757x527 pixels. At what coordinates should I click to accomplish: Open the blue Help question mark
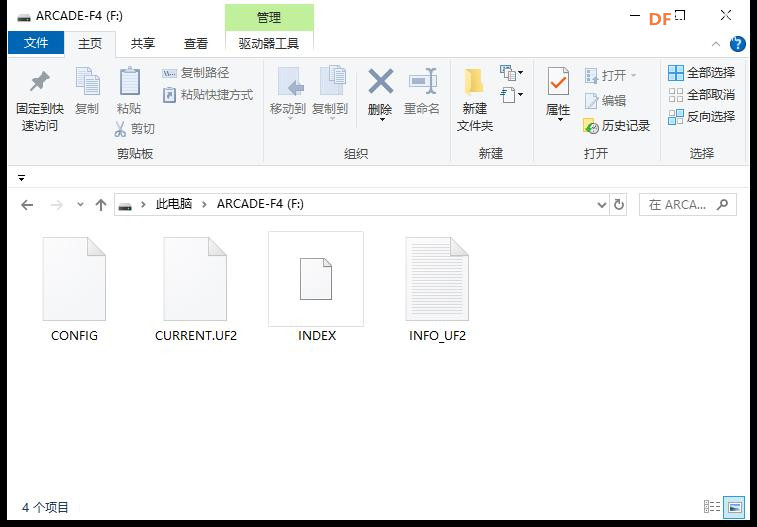(x=737, y=44)
